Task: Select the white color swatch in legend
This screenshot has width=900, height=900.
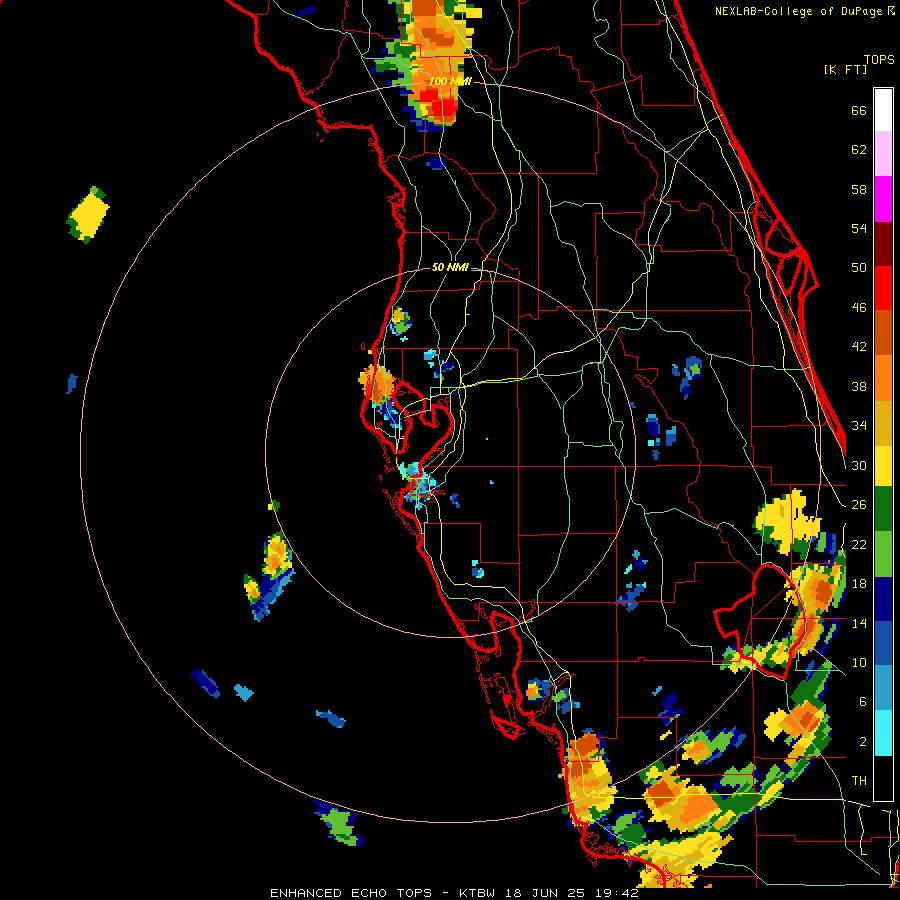Action: (883, 110)
